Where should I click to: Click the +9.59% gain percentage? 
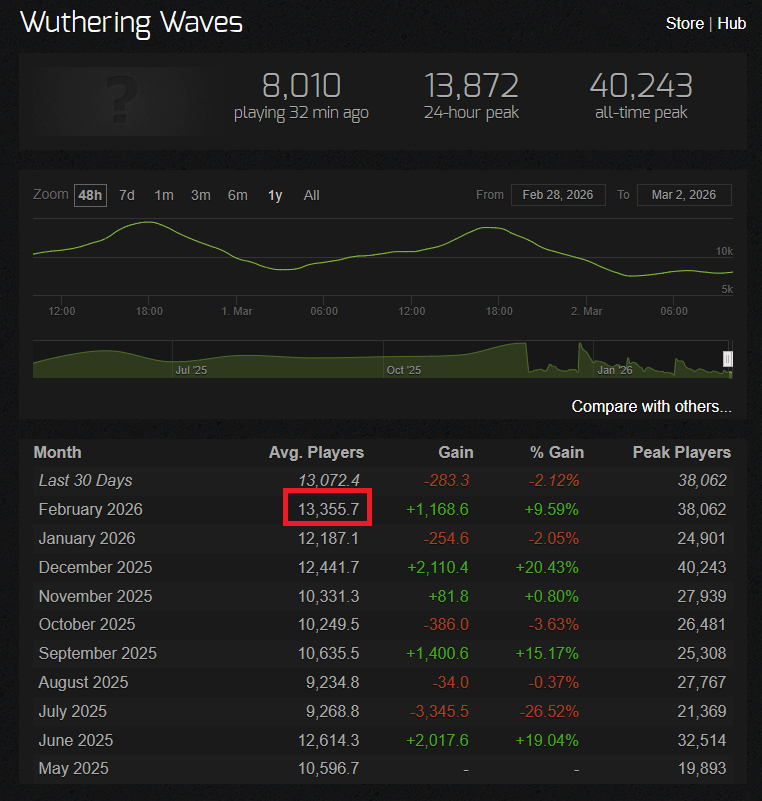[x=552, y=509]
